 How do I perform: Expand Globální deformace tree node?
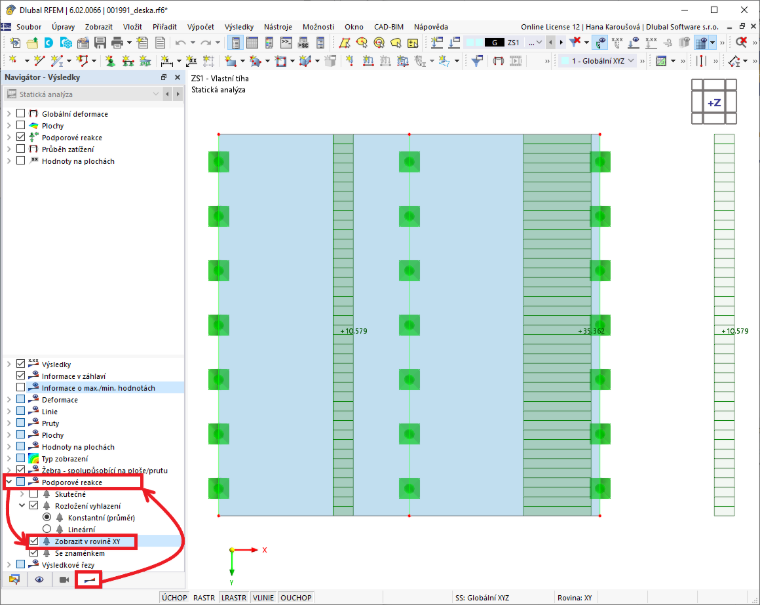(x=9, y=113)
